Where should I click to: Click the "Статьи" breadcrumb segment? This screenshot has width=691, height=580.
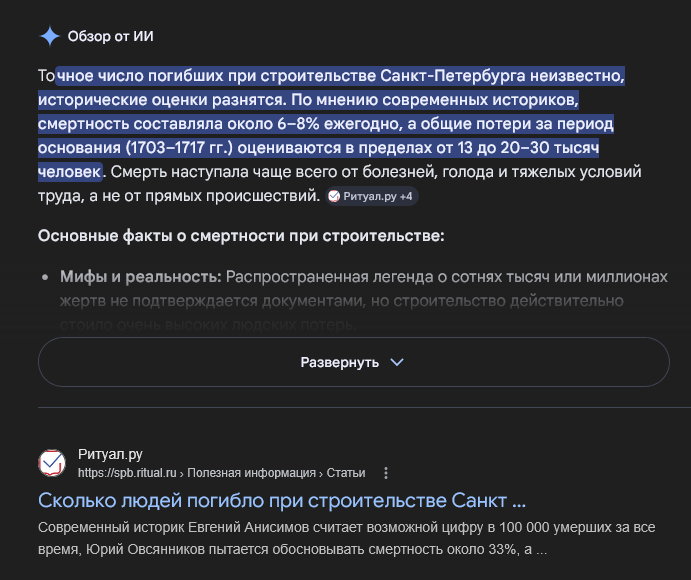coord(344,473)
